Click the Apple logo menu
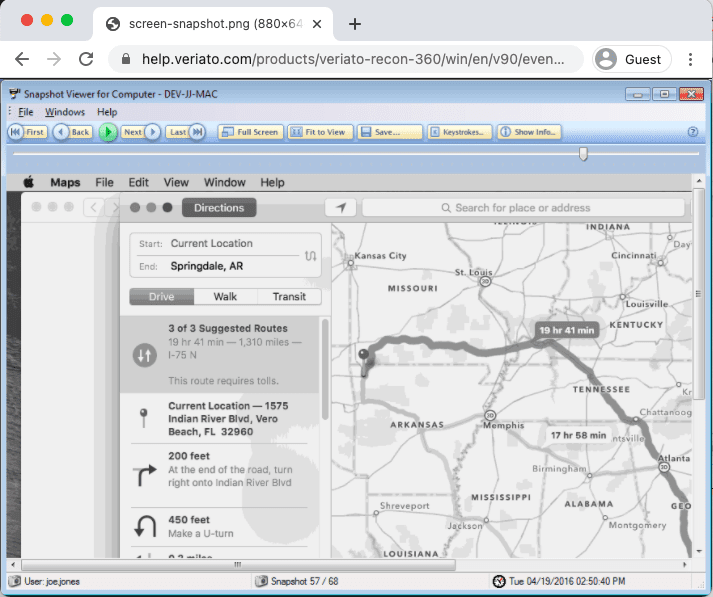Screen dimensions: 713x597 click(29, 182)
